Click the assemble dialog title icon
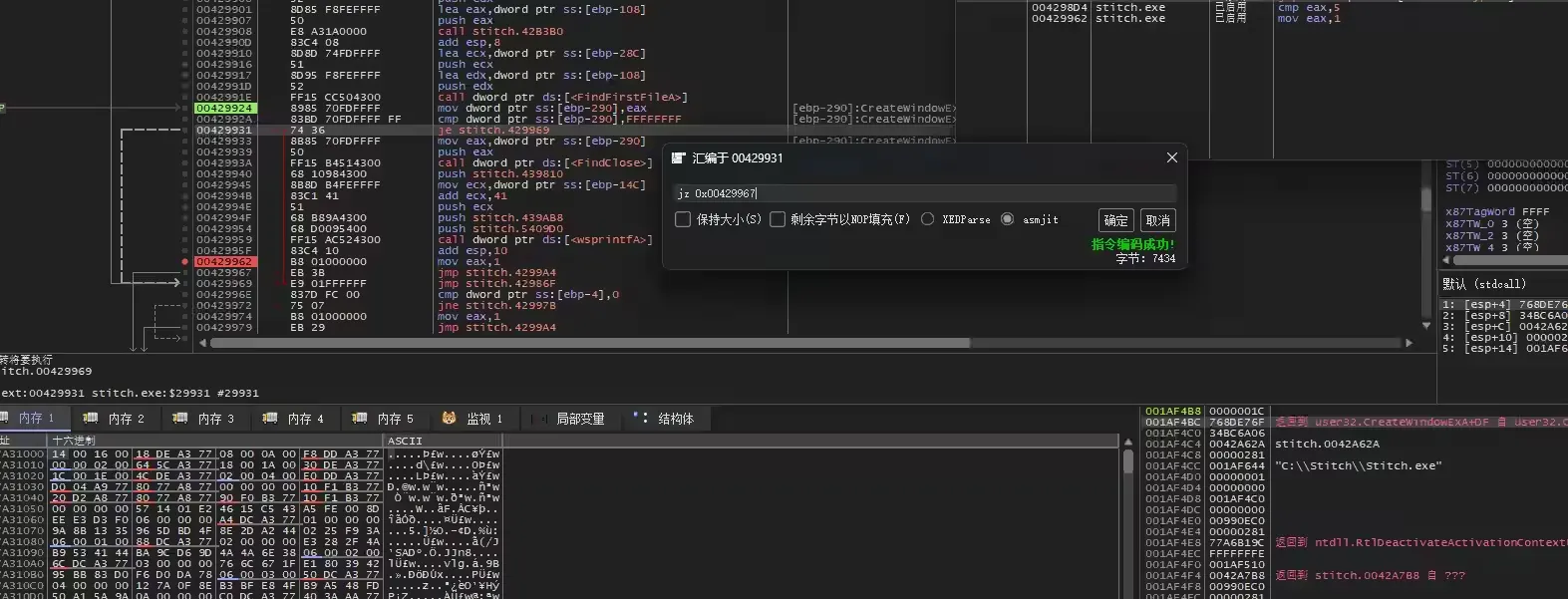Screen dimensions: 1568x599 679,158
